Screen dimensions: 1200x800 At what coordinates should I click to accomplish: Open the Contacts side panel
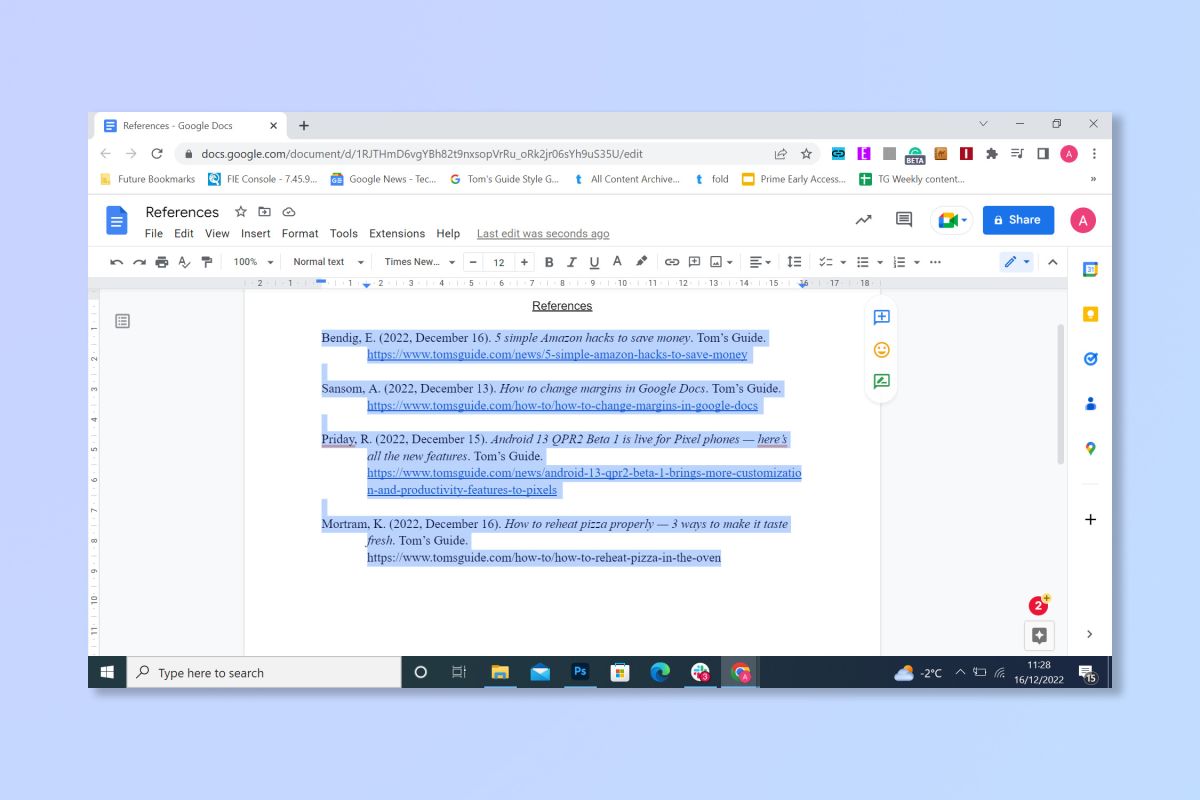1091,404
